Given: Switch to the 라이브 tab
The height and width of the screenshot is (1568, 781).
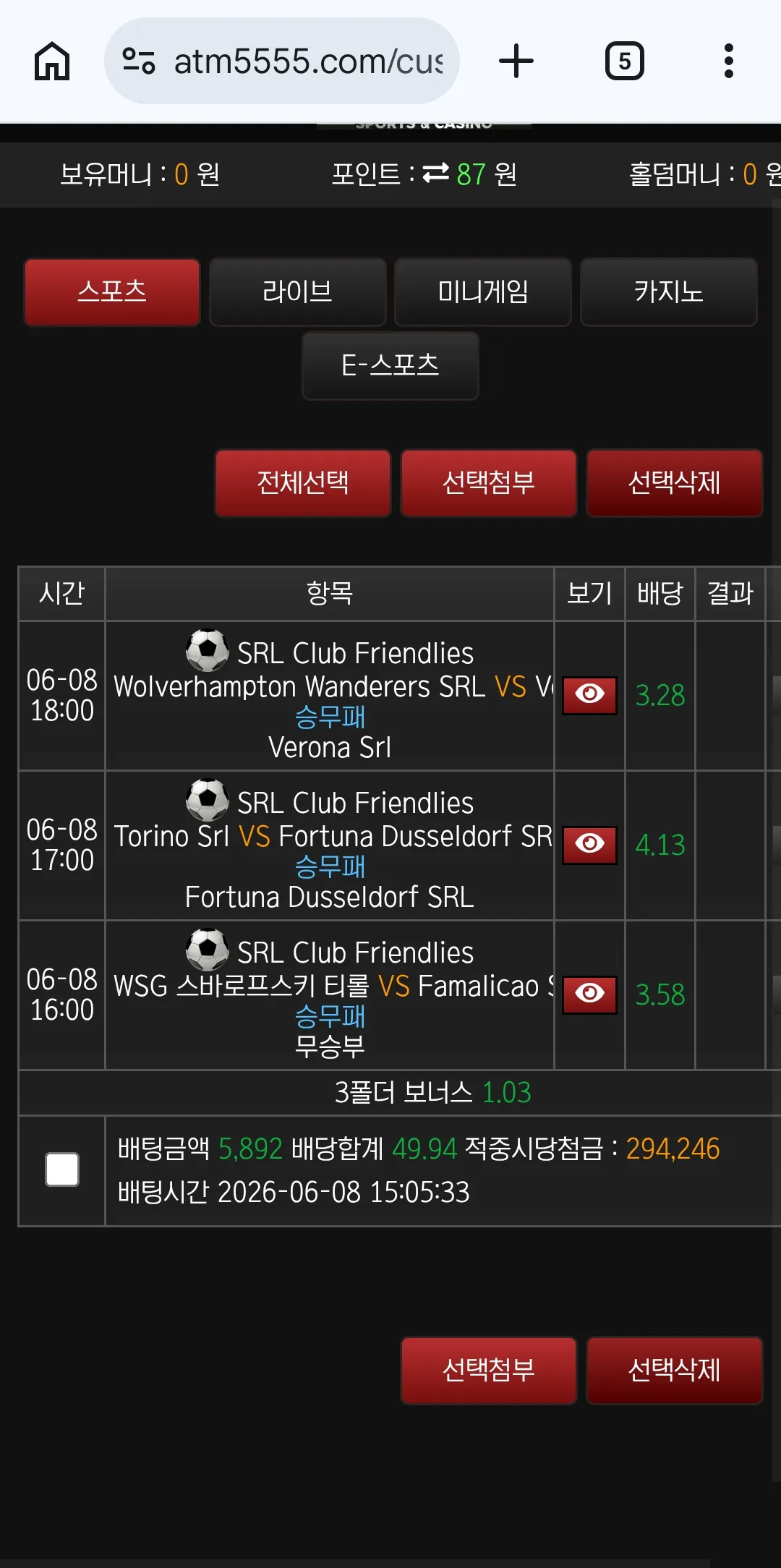Looking at the screenshot, I should pyautogui.click(x=298, y=292).
